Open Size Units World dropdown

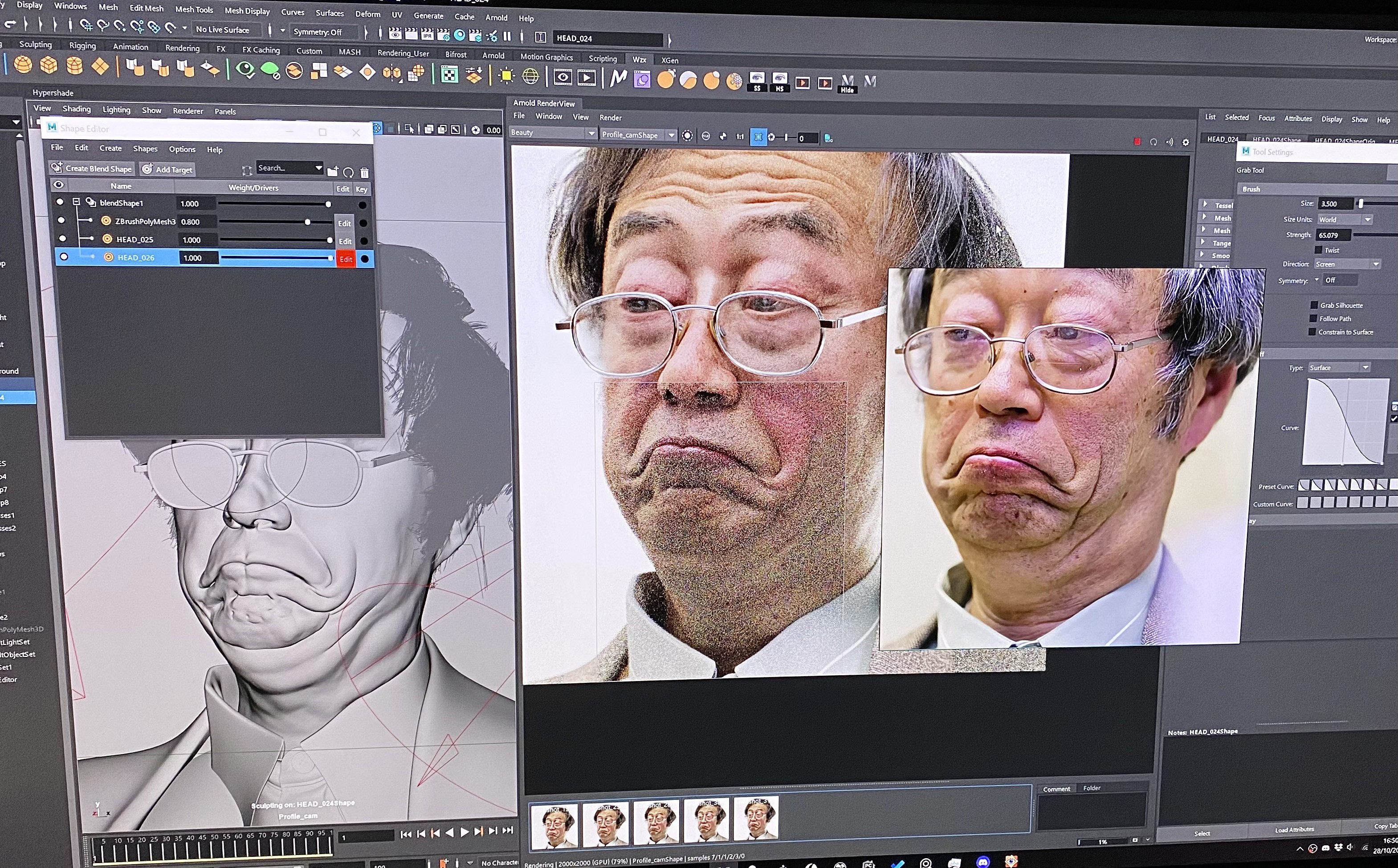(1345, 219)
